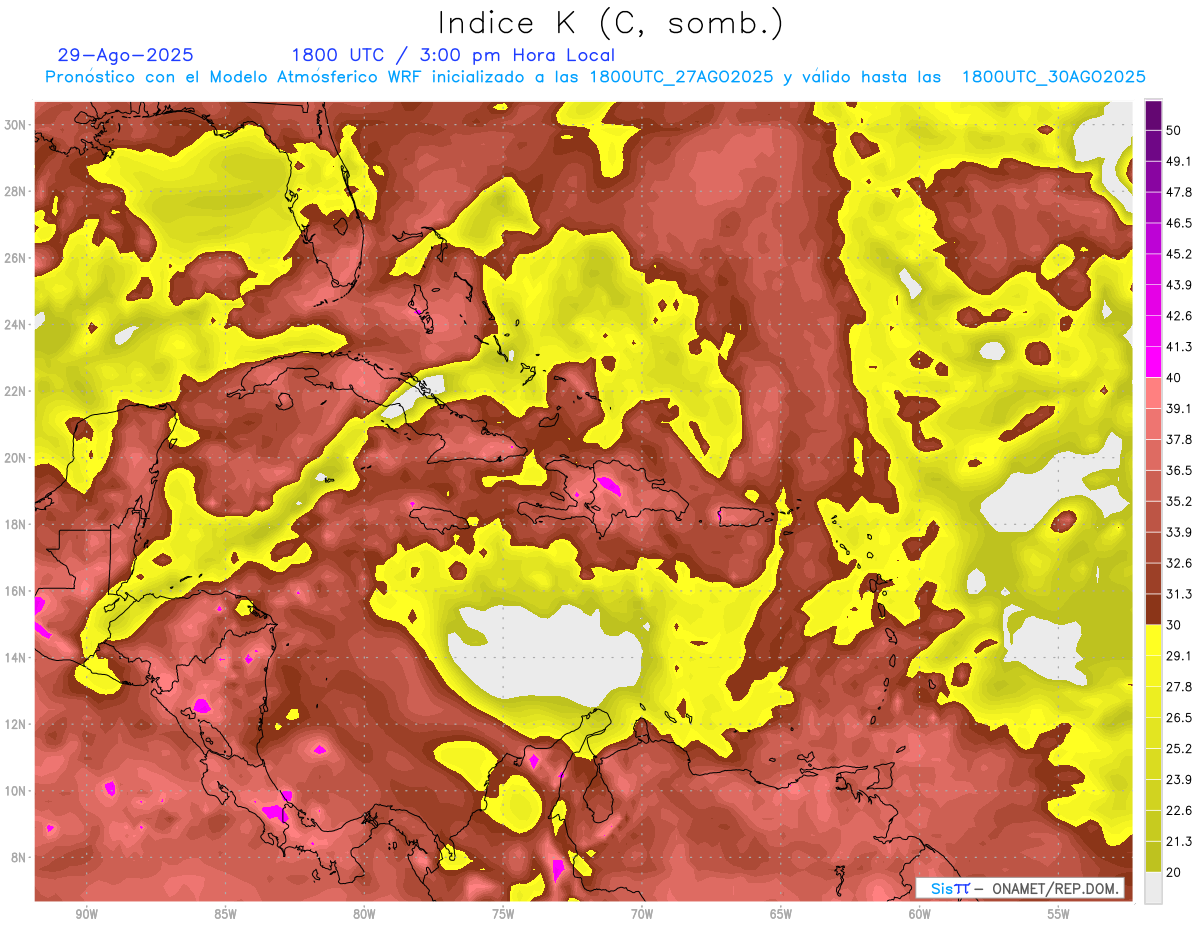Click the colorbar value "31.3"
Screen dimensions: 1200x927
point(1179,594)
